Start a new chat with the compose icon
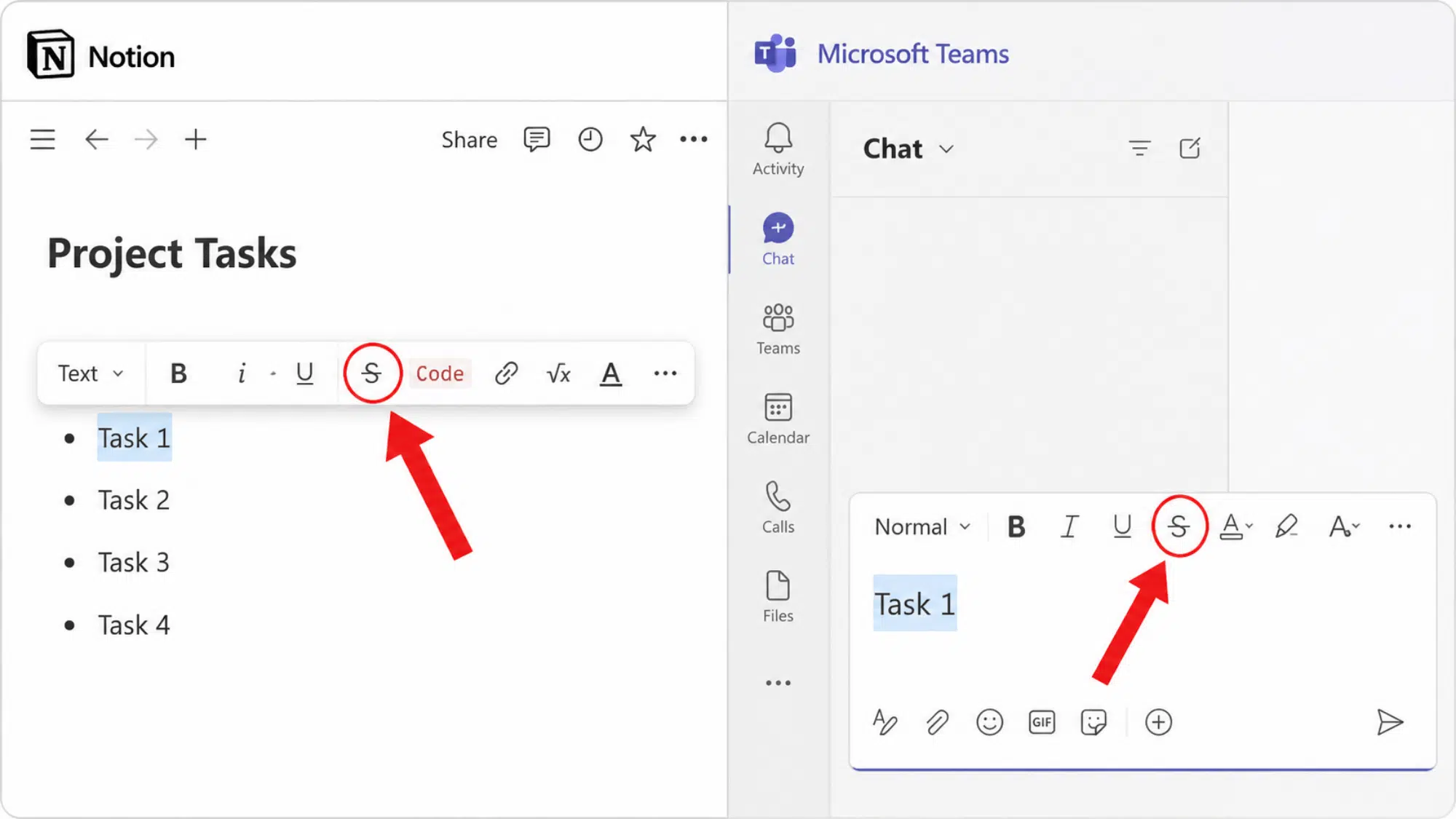The image size is (1456, 819). point(1190,149)
